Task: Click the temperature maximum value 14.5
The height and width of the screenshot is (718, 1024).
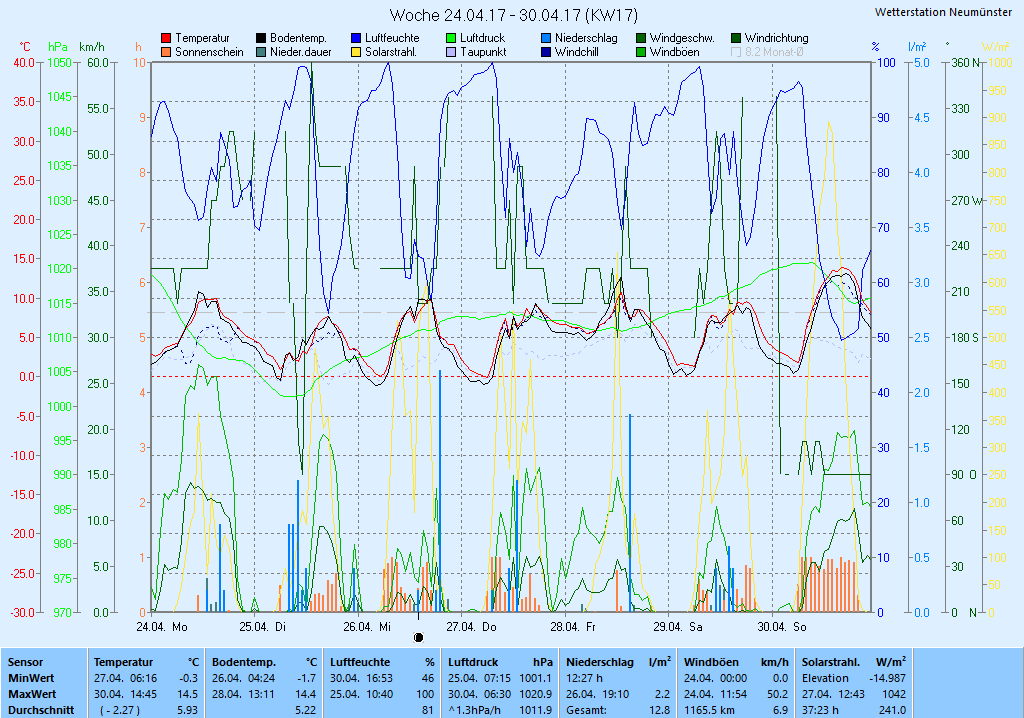Action: [187, 694]
